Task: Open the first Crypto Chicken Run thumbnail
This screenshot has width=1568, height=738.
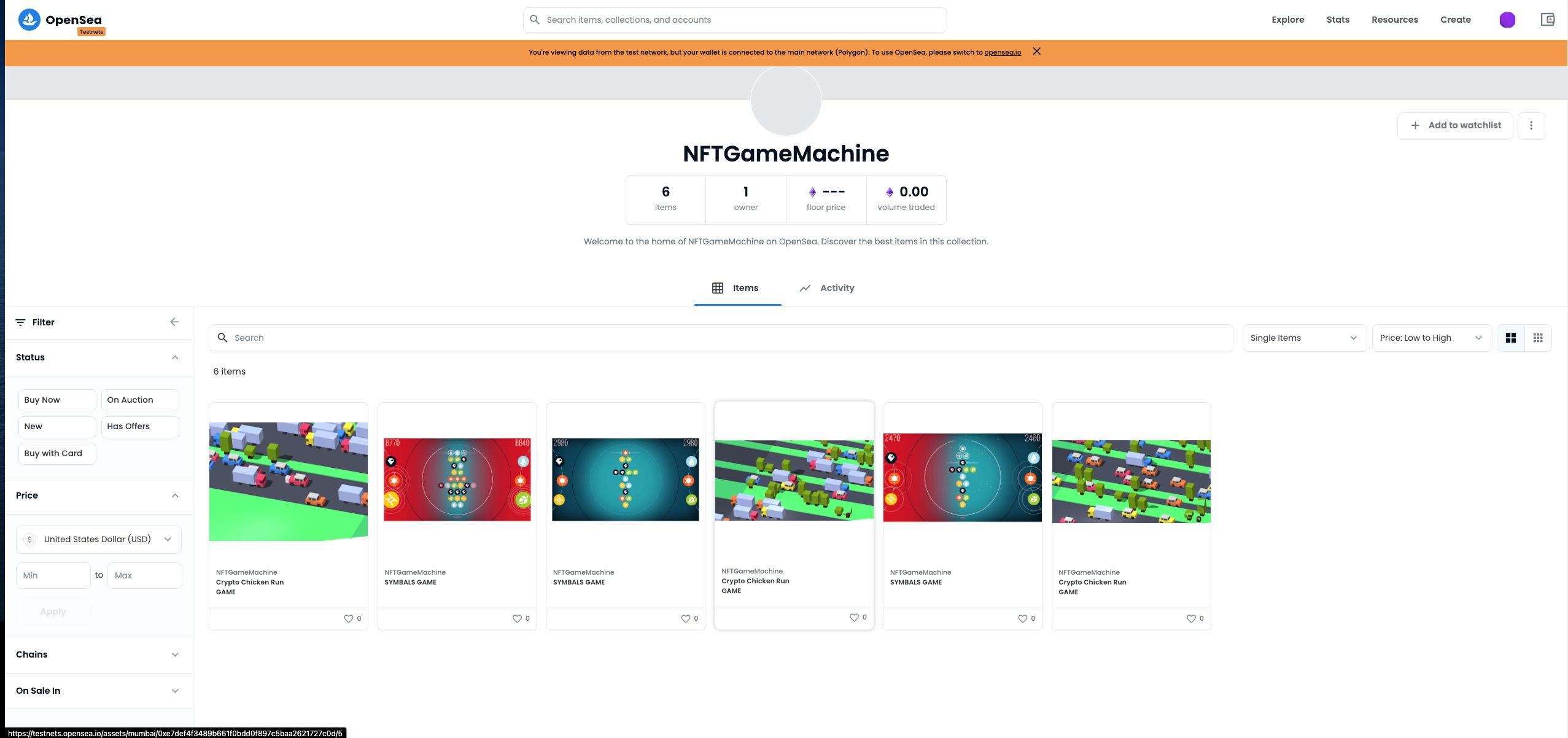Action: tap(289, 481)
